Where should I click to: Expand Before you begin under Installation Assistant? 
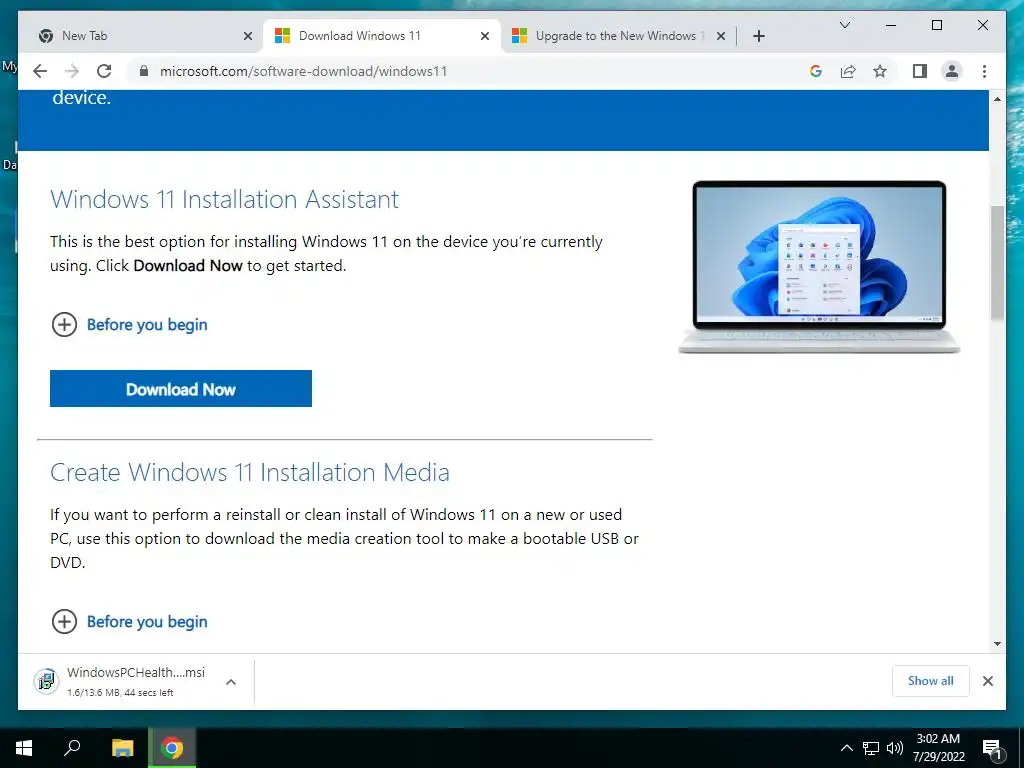(129, 325)
